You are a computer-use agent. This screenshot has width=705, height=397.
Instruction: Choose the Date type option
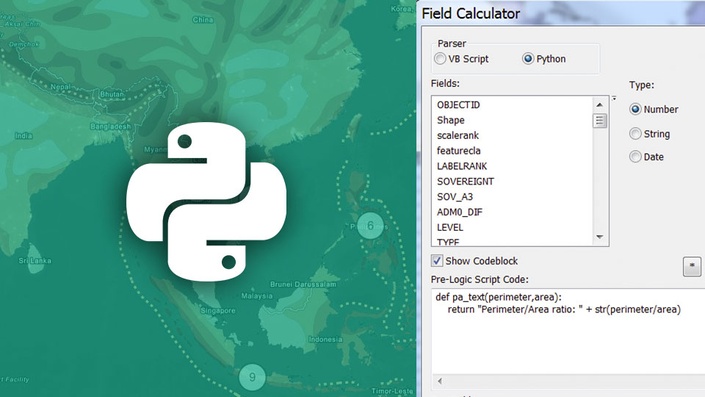(x=635, y=157)
